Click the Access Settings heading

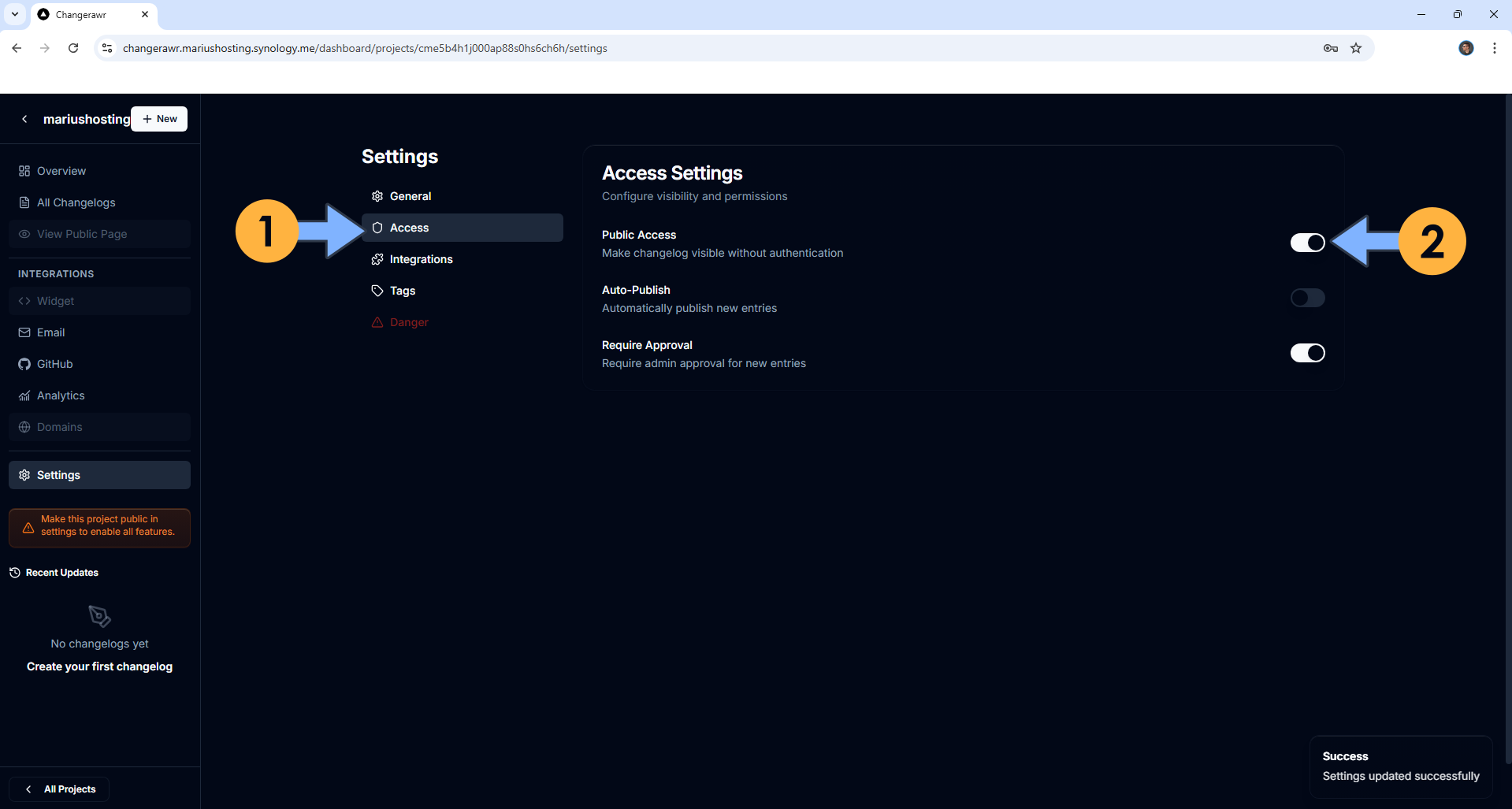click(x=672, y=173)
